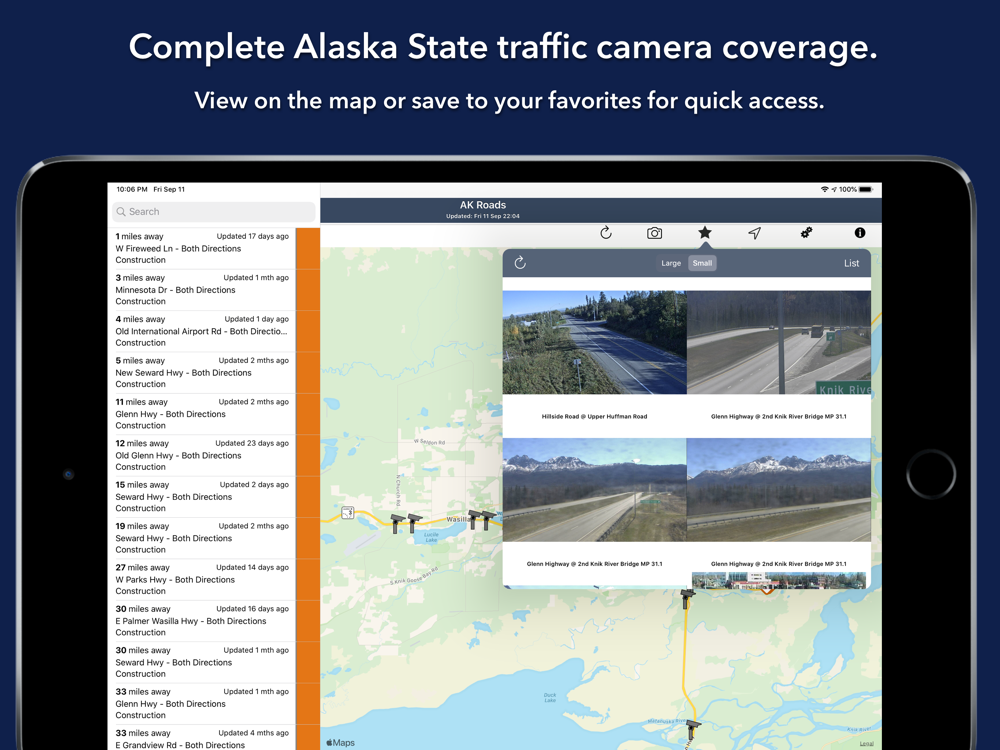Open the top-right Glenn Highway Knik River camera image
Image resolution: width=1000 pixels, height=750 pixels.
click(x=779, y=342)
